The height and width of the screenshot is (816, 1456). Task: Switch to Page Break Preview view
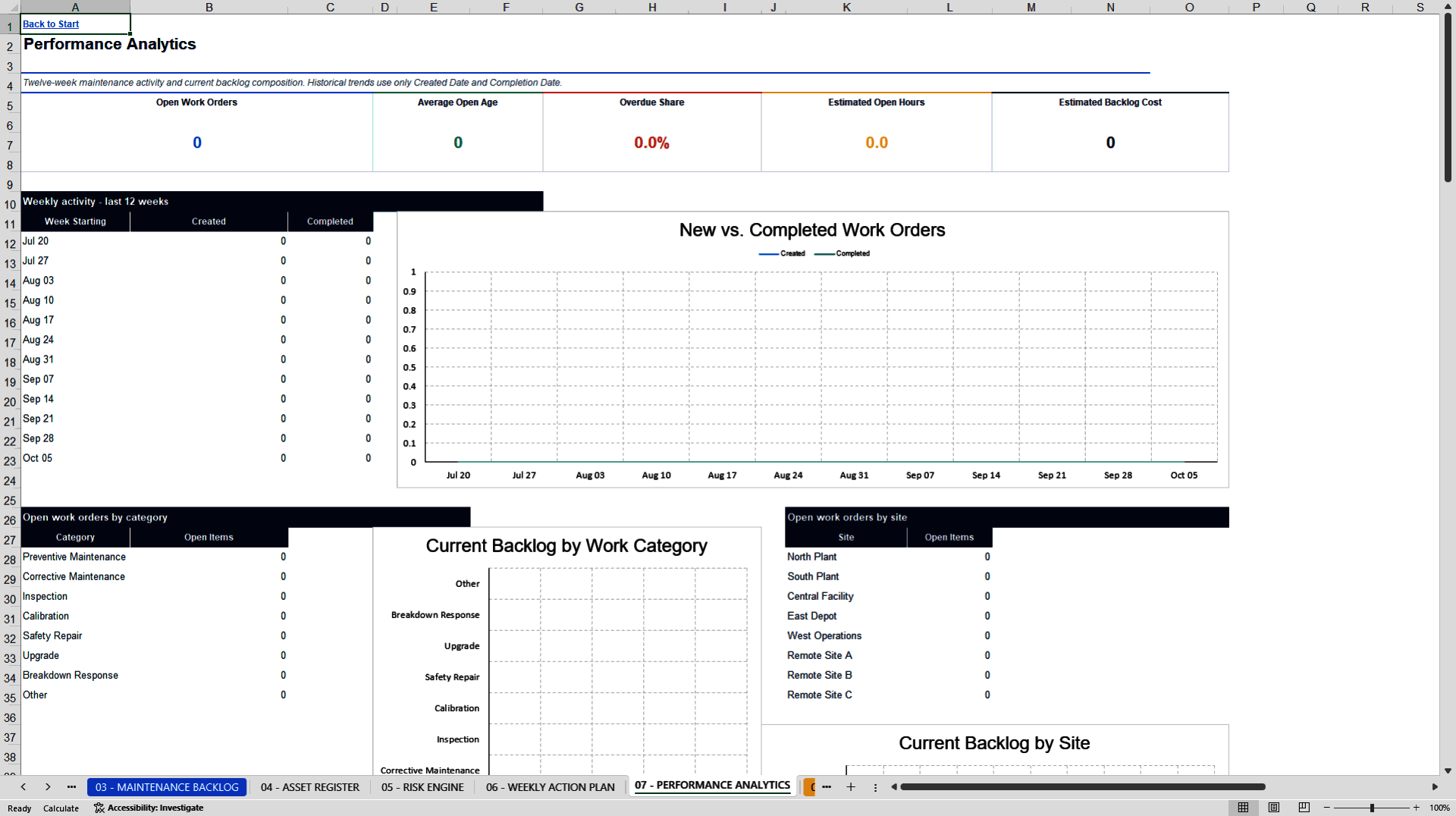click(1304, 808)
